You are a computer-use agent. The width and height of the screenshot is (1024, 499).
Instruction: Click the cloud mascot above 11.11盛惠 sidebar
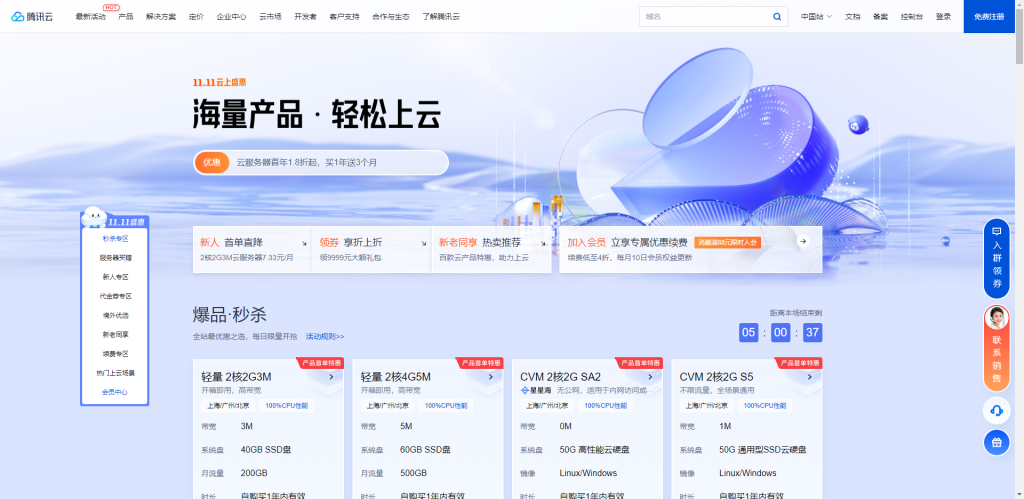(x=94, y=216)
